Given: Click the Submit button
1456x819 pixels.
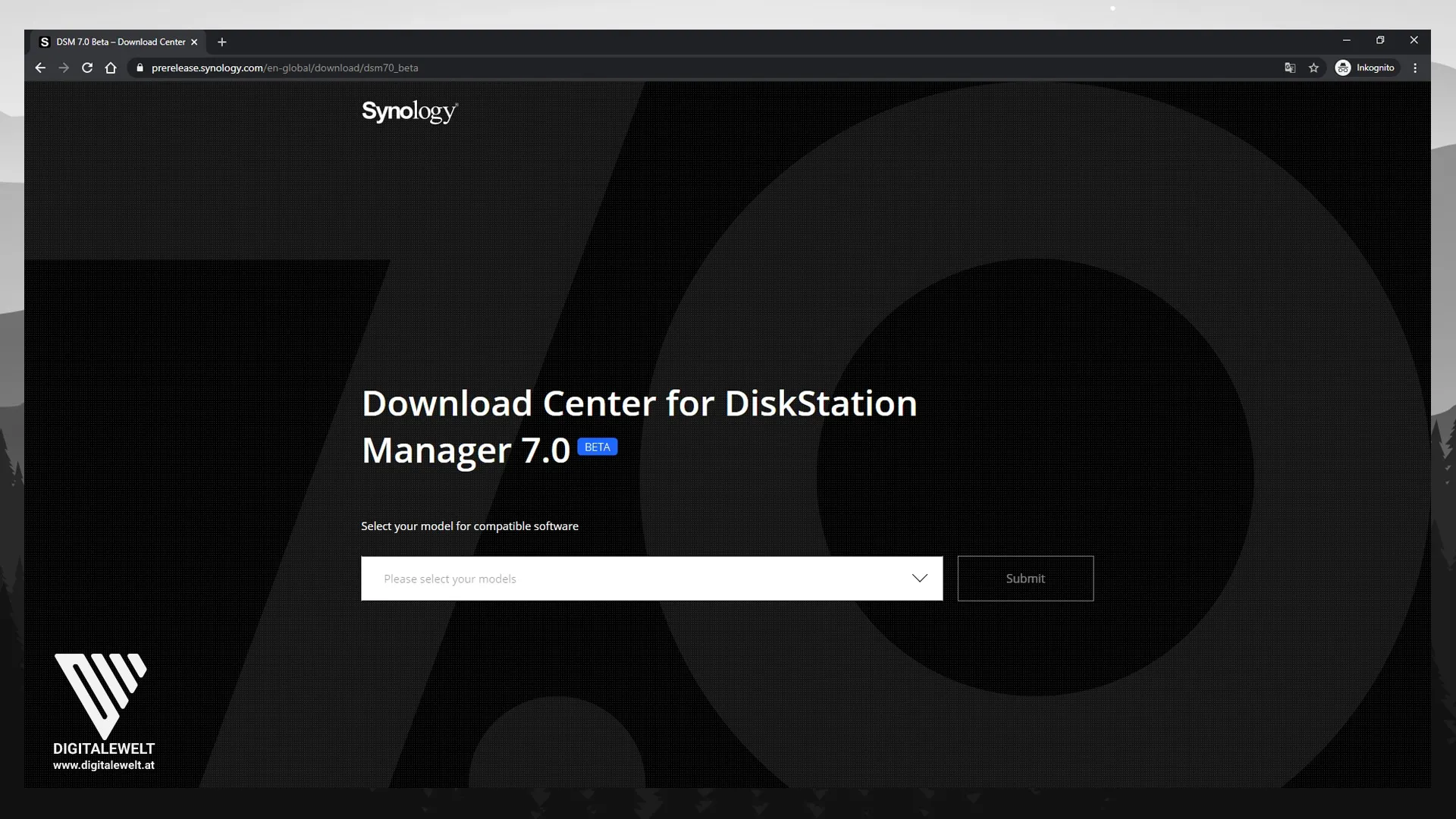Looking at the screenshot, I should point(1025,579).
